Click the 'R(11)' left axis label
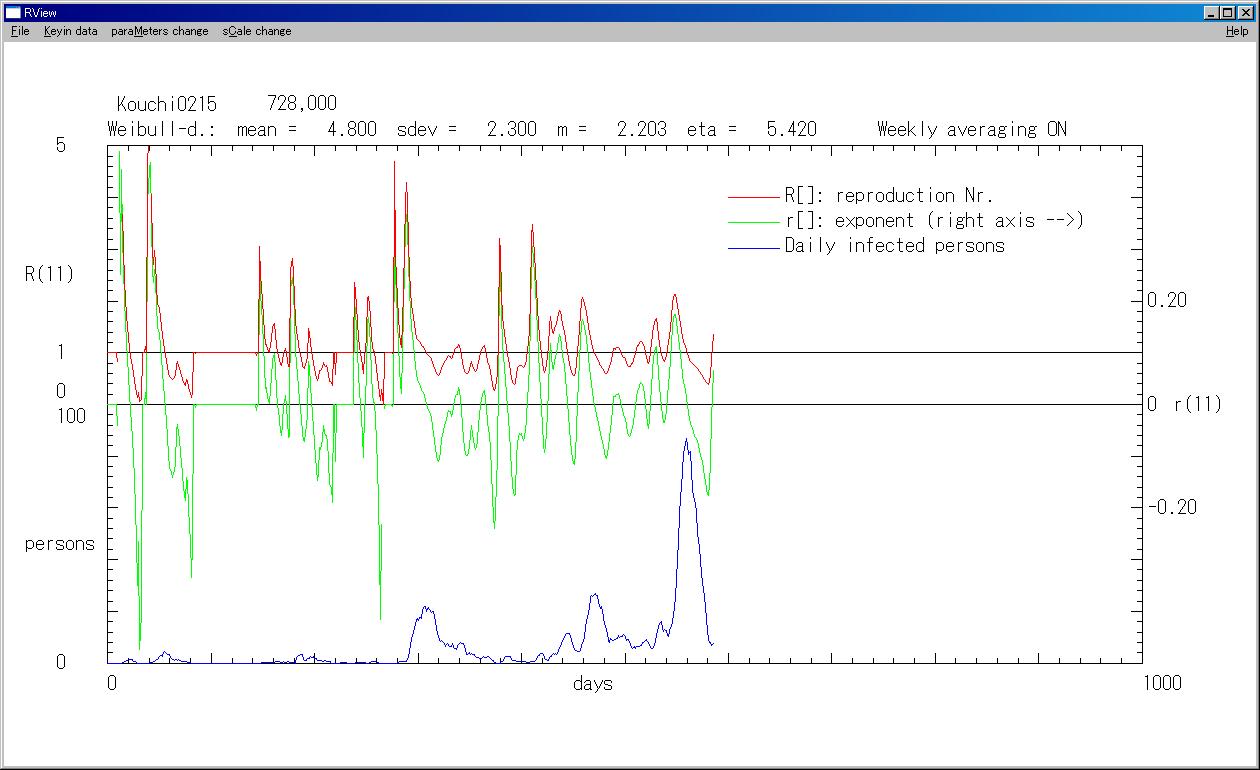This screenshot has width=1260, height=770. pos(49,274)
